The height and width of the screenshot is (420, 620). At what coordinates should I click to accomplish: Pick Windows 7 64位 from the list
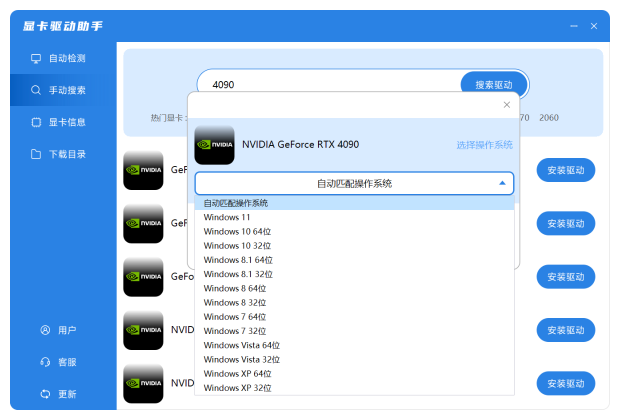tap(234, 316)
